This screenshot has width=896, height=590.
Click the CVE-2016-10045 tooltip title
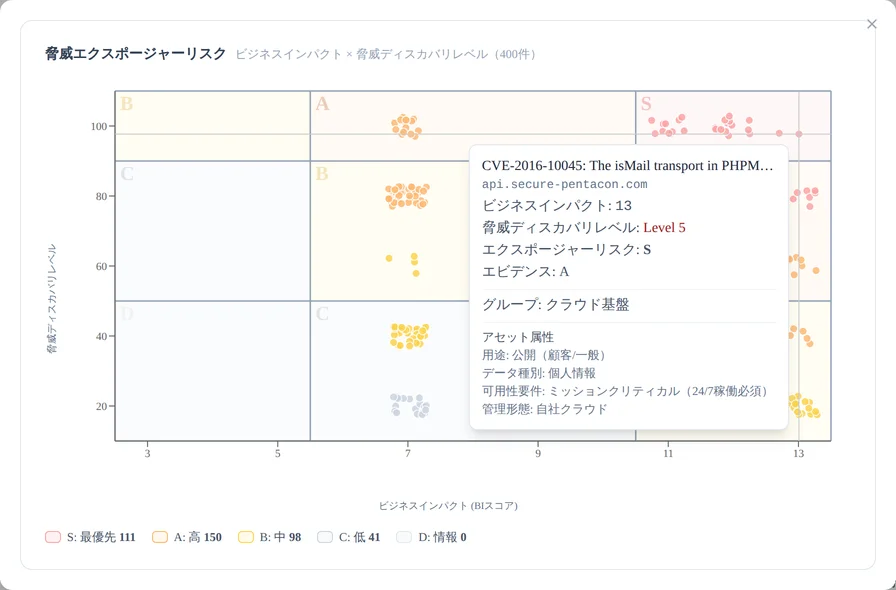pyautogui.click(x=627, y=165)
